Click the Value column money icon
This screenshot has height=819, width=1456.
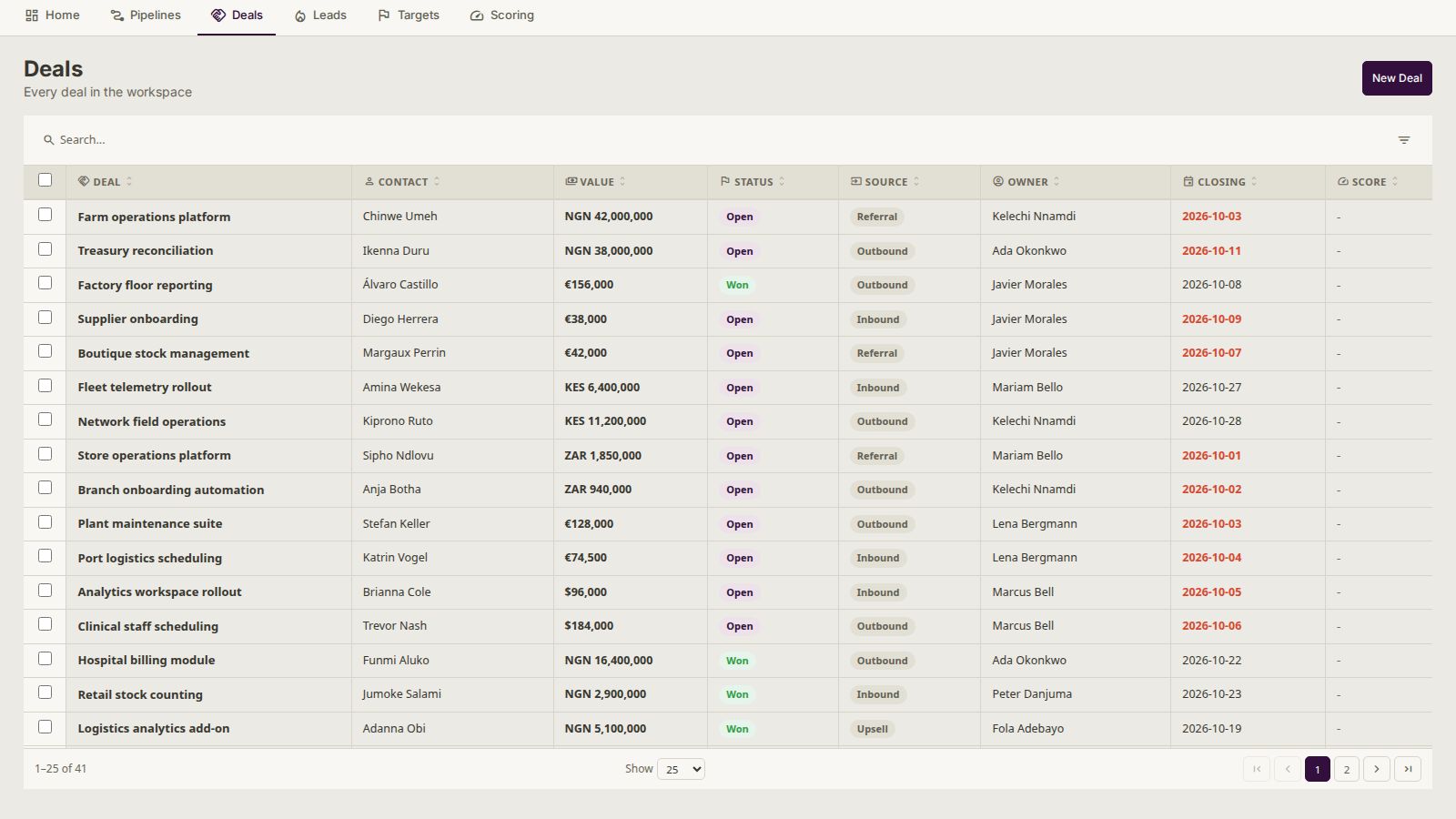click(x=571, y=182)
